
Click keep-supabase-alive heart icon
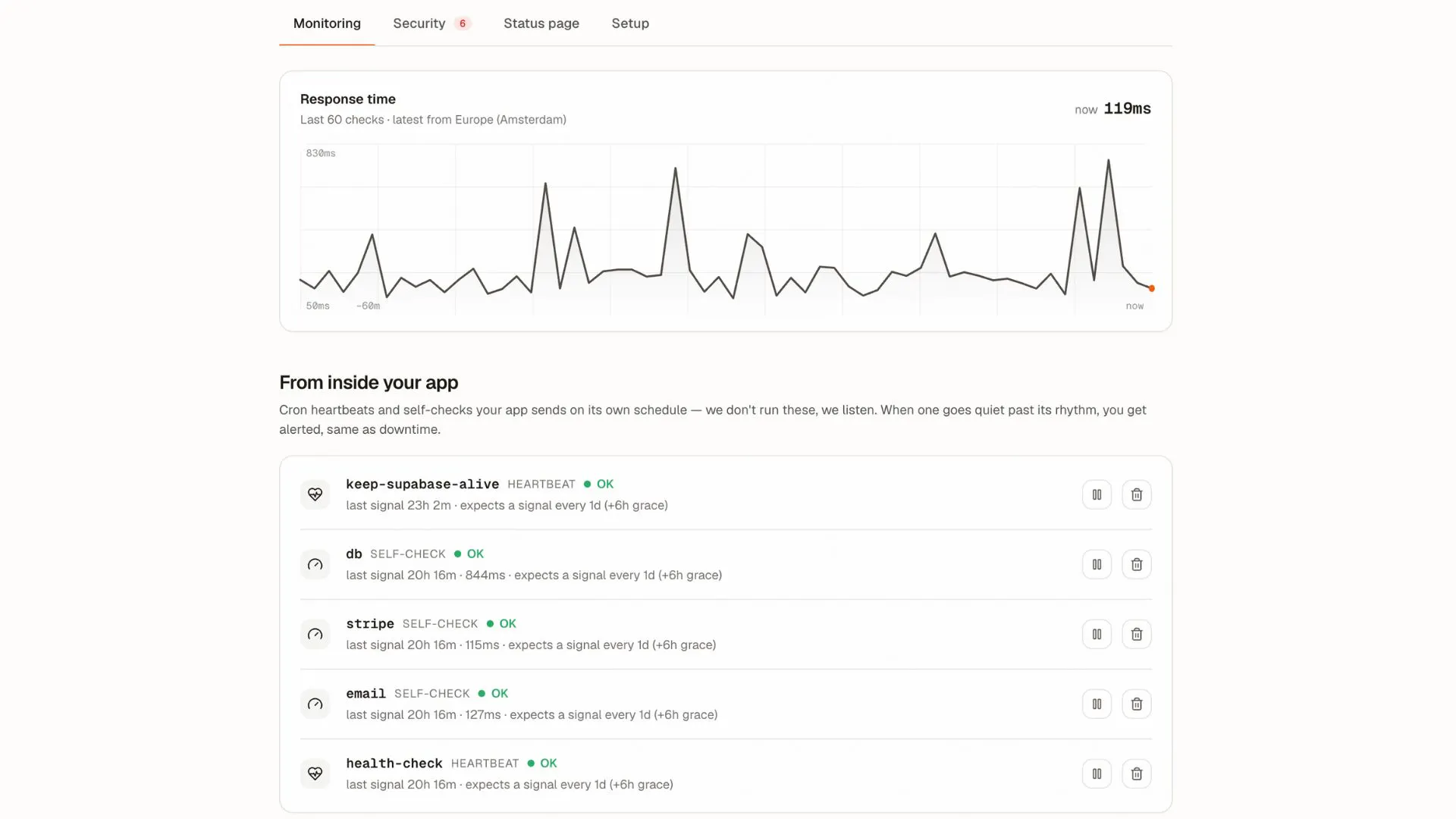[x=315, y=494]
